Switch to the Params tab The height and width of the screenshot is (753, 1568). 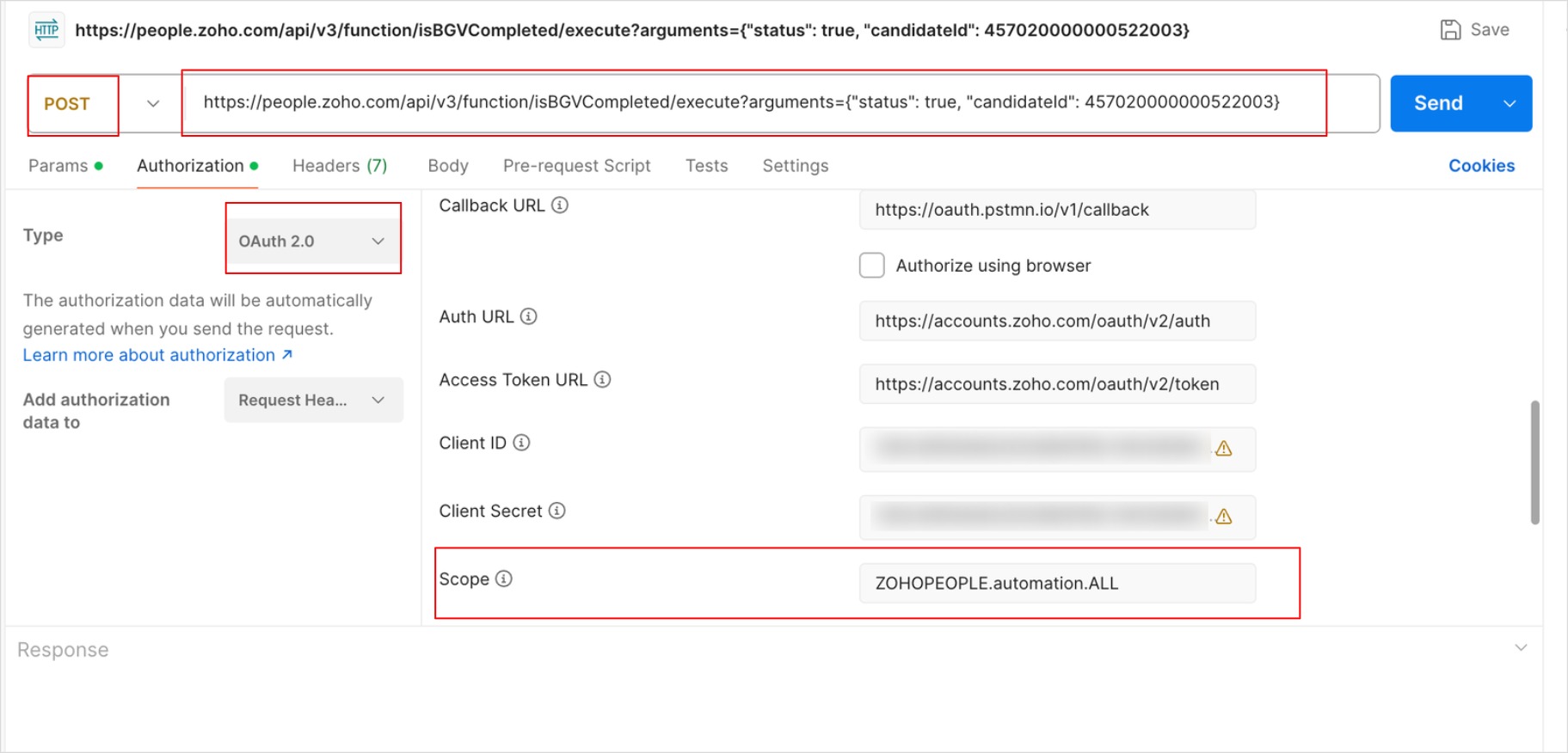pyautogui.click(x=65, y=166)
